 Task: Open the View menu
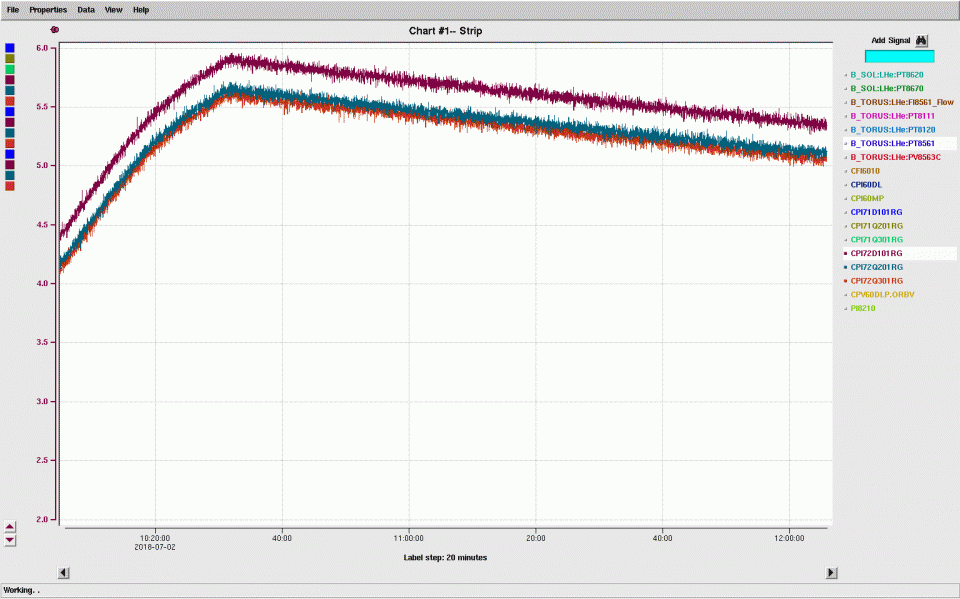click(x=113, y=9)
